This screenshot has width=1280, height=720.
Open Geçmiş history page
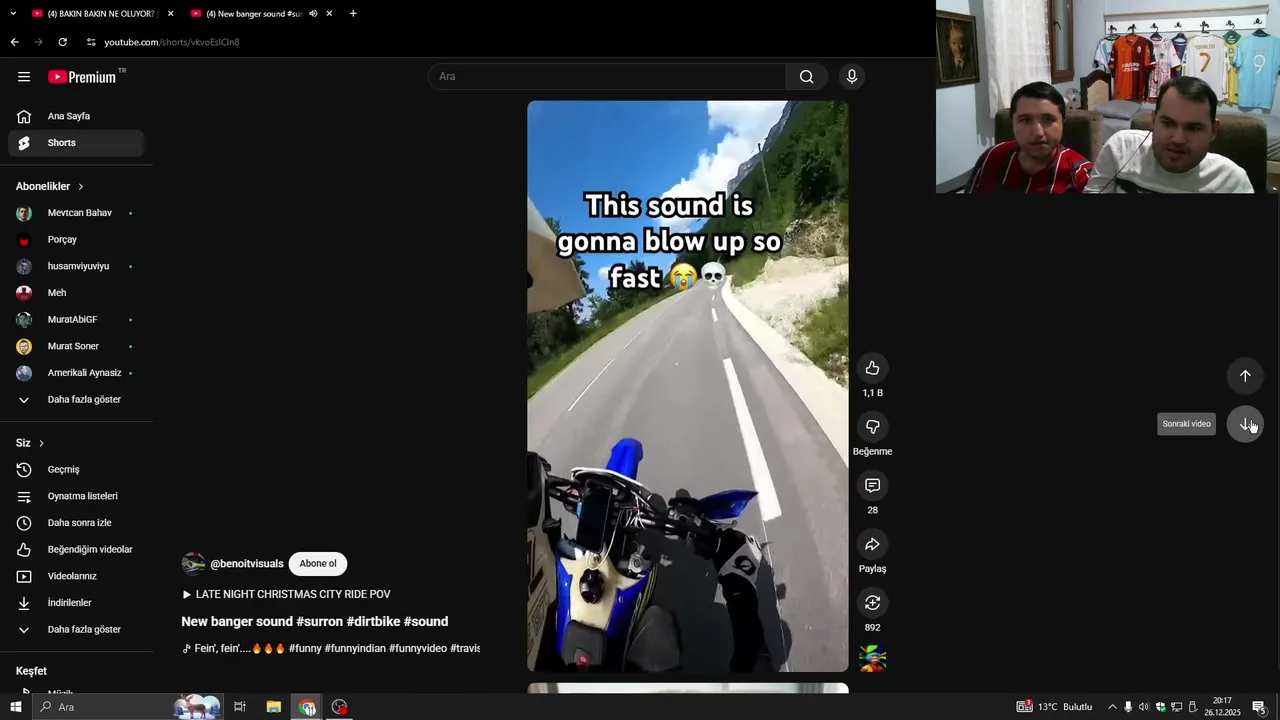76,470
